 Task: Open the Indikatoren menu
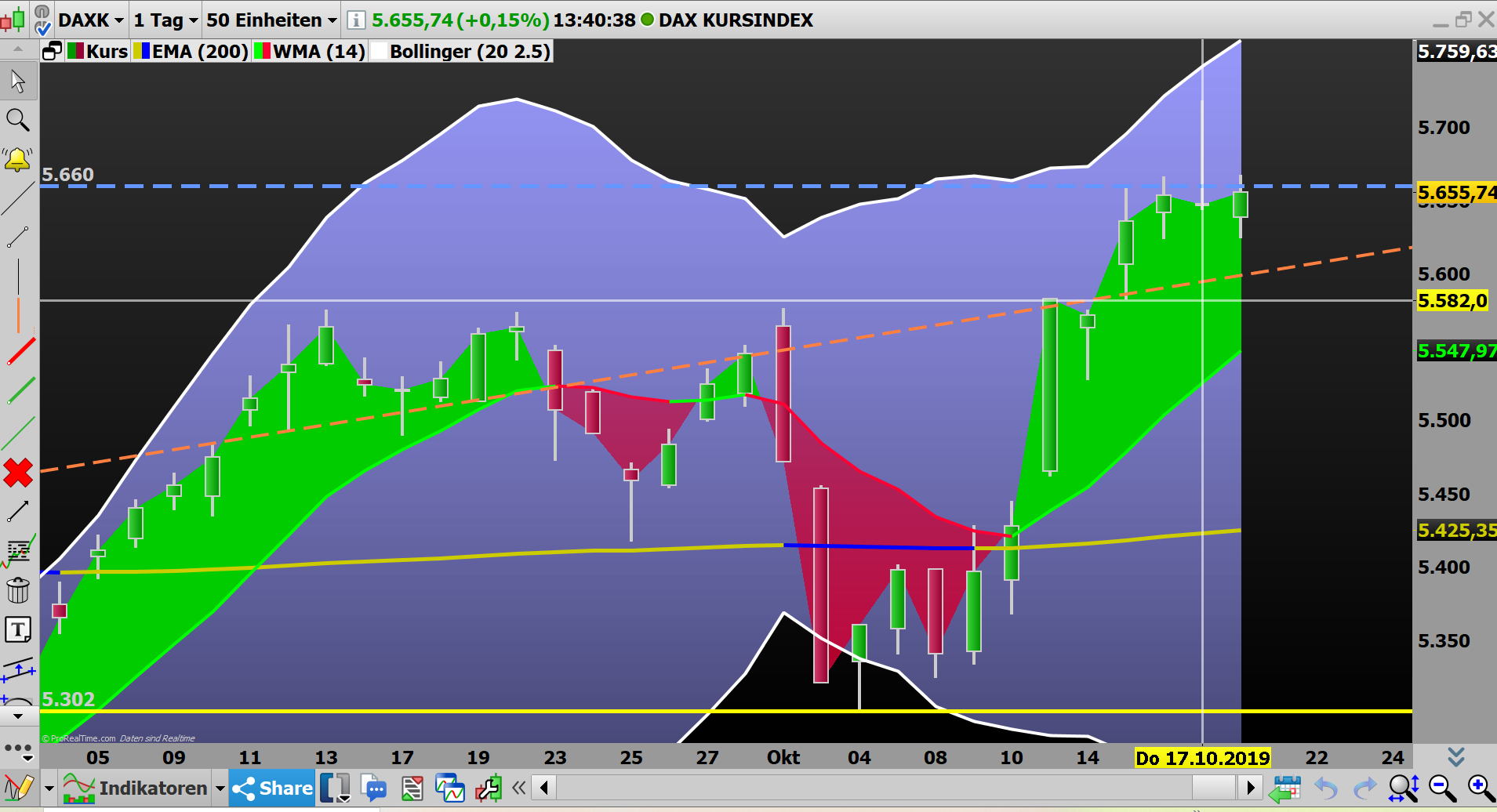[154, 788]
